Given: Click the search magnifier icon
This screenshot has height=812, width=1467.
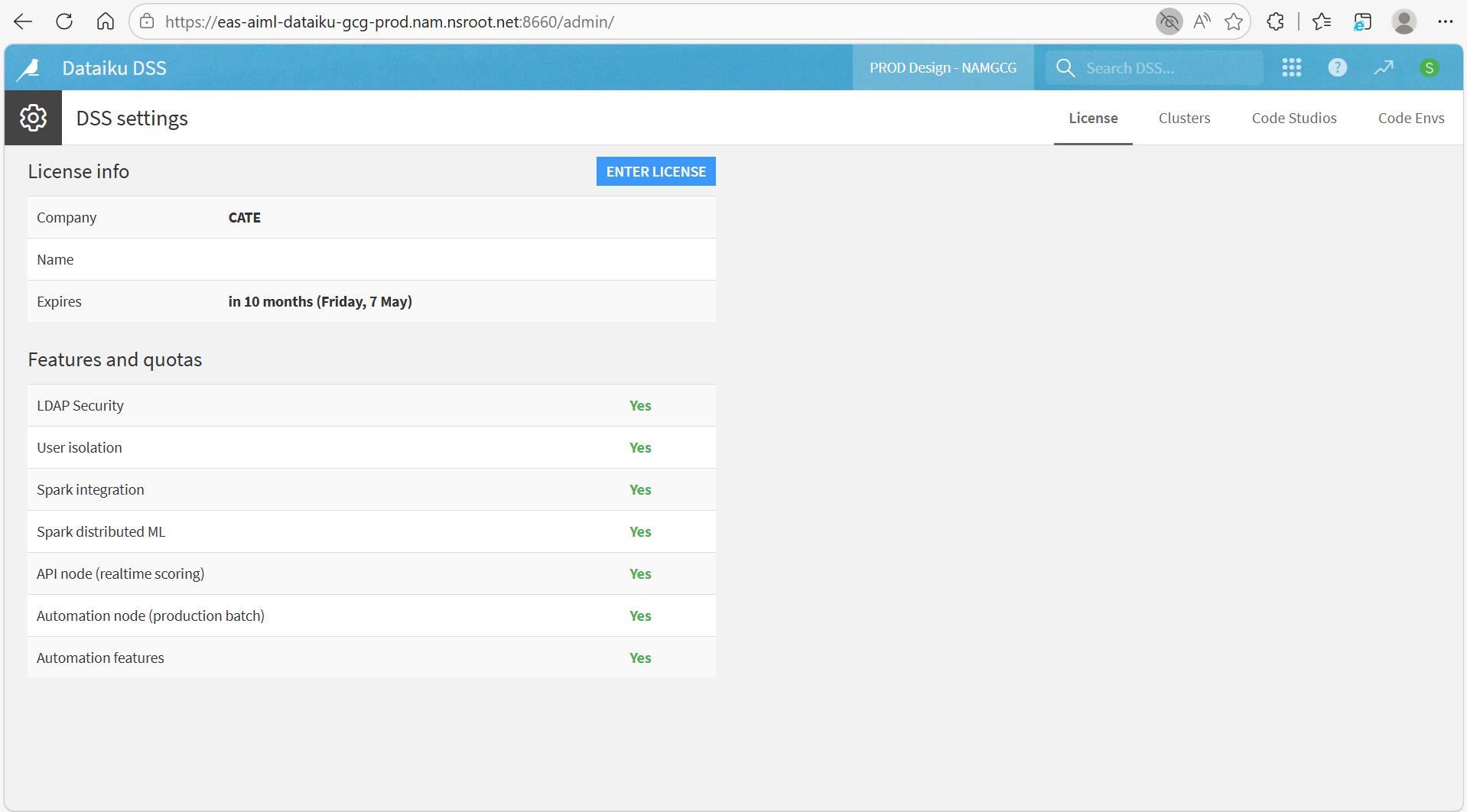Looking at the screenshot, I should [1065, 68].
